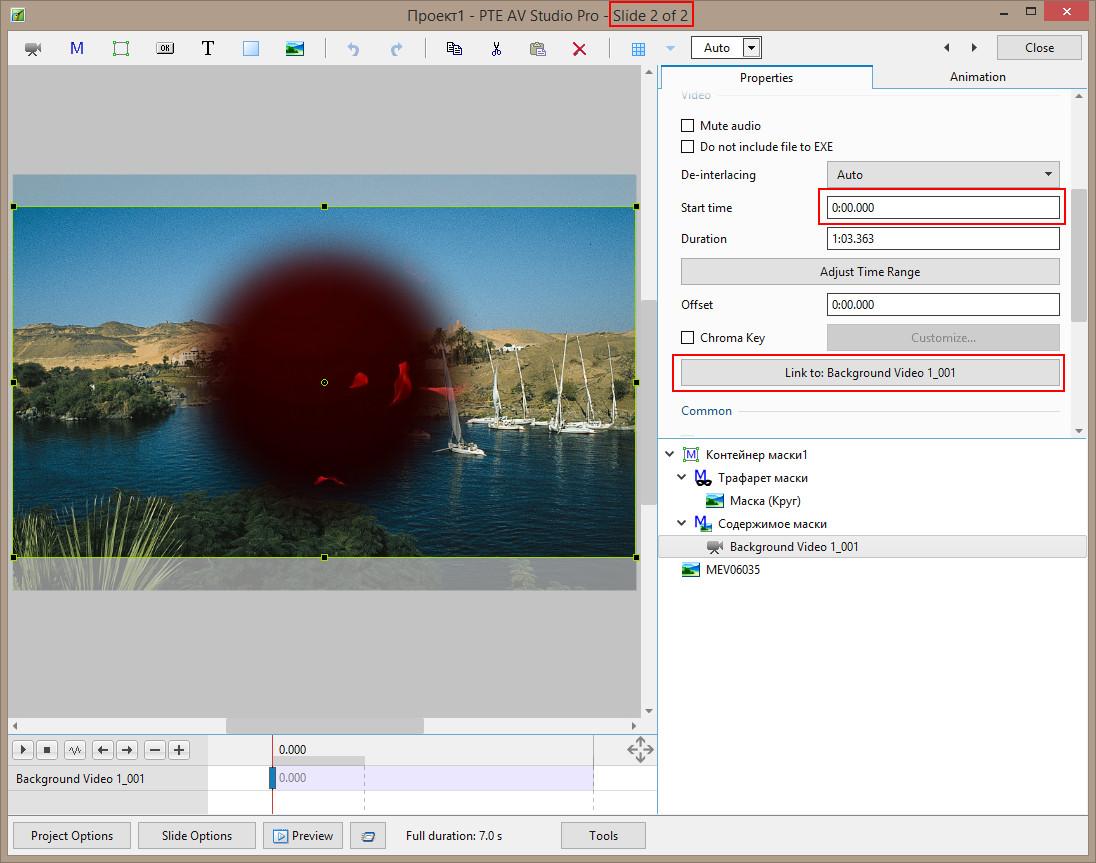Screen dimensions: 1096x863
Task: Add an image object from the toolbar
Action: click(294, 48)
